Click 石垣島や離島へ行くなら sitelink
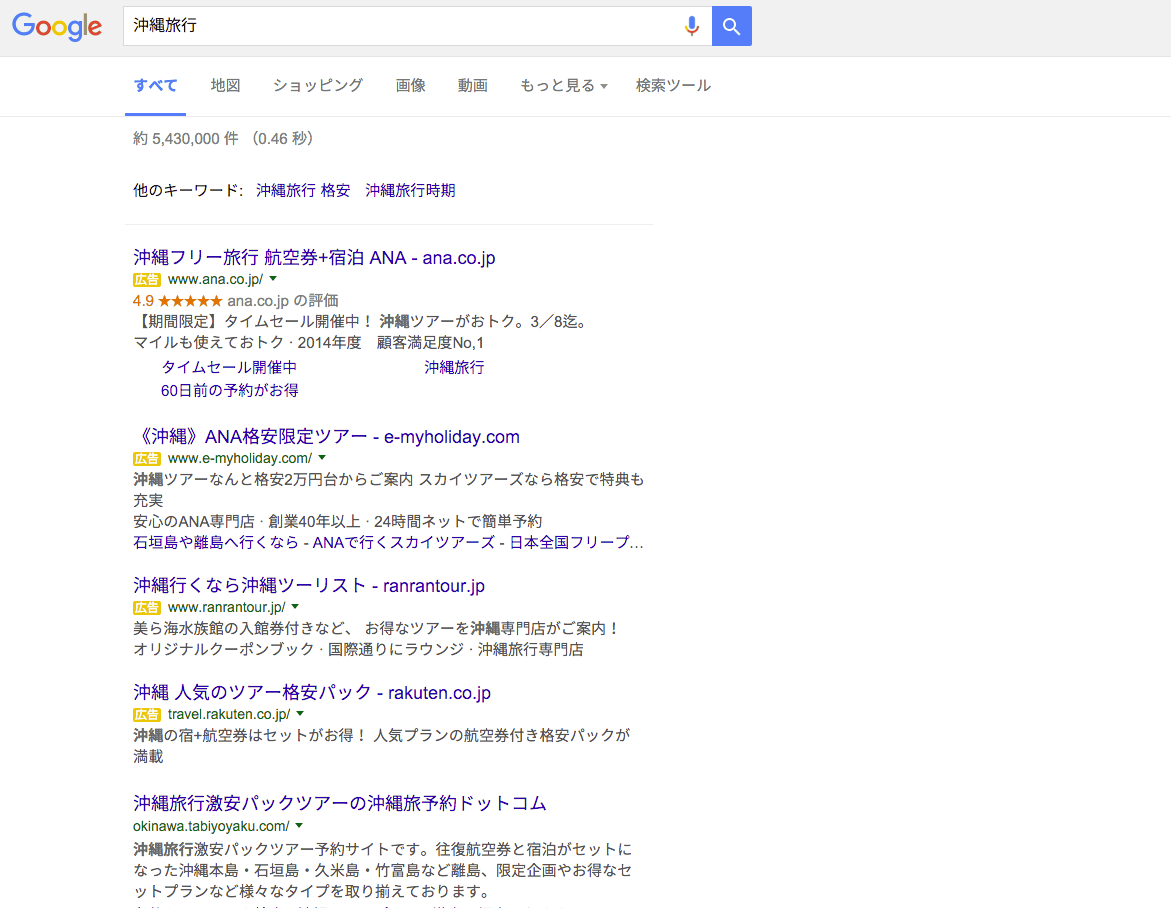 216,543
